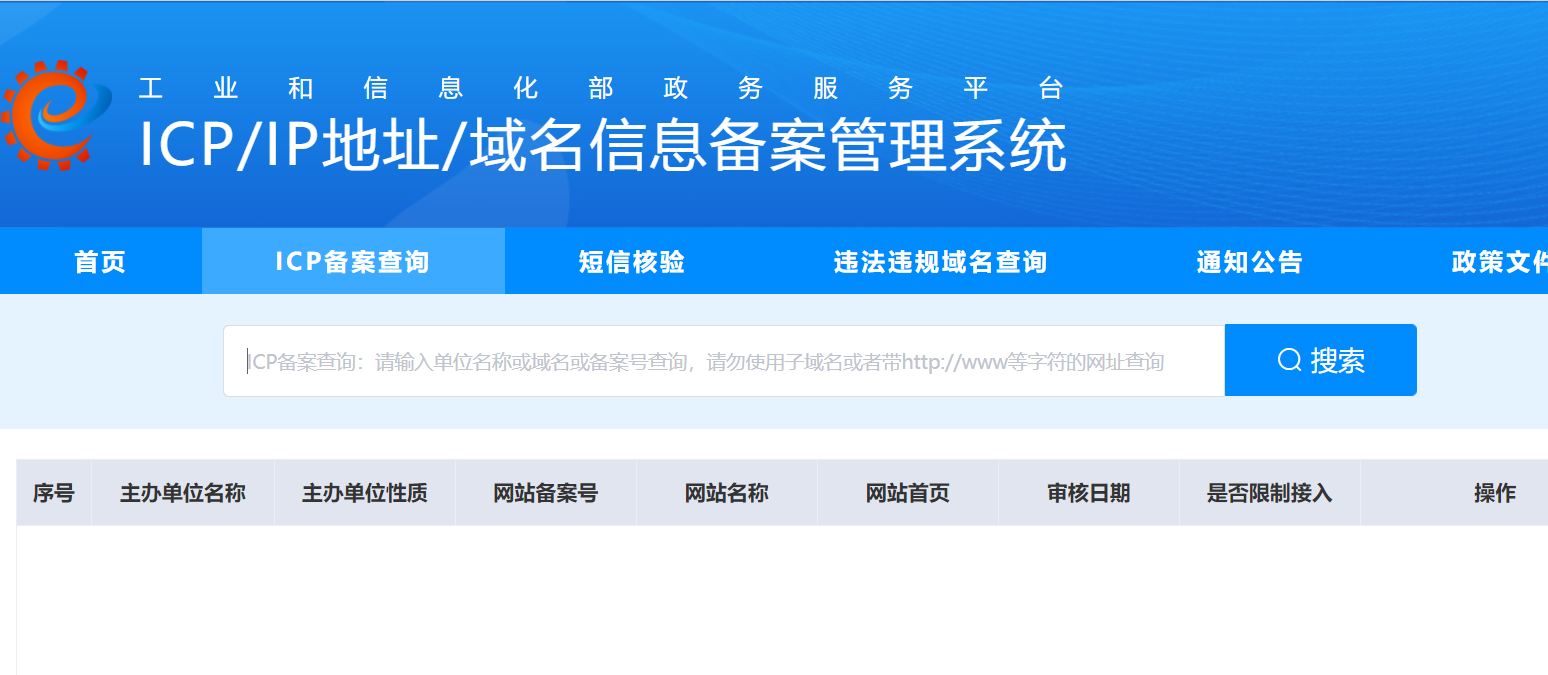Image resolution: width=1548 pixels, height=675 pixels.
Task: Select the 是否限制接入 column header
Action: [x=1270, y=493]
